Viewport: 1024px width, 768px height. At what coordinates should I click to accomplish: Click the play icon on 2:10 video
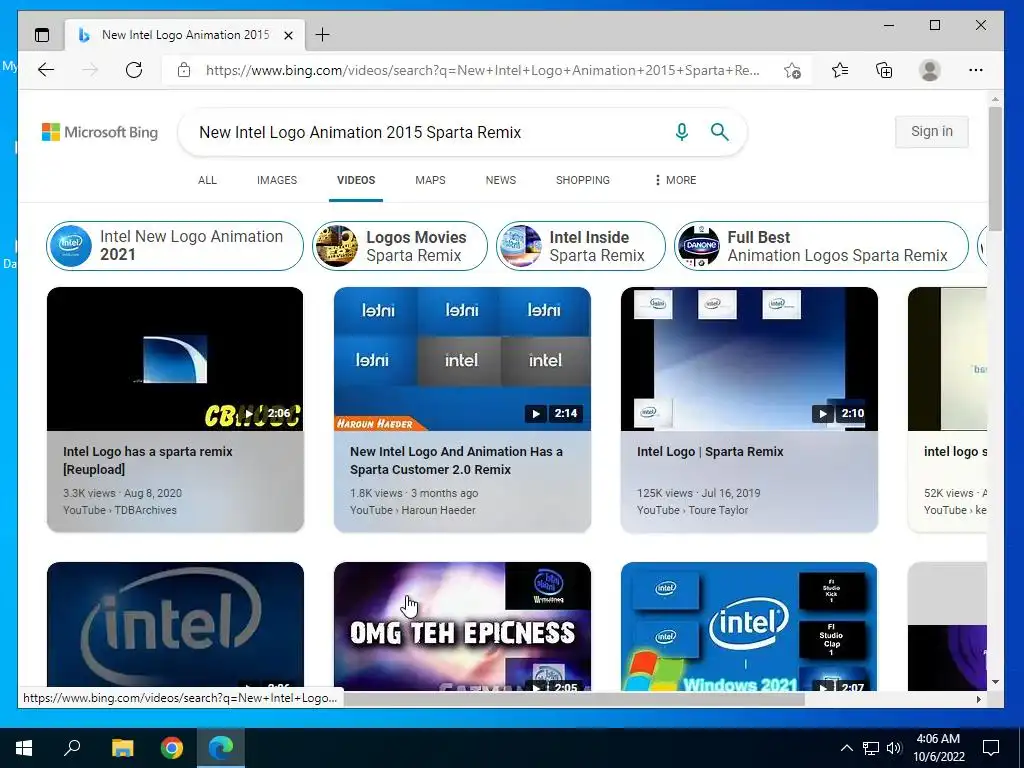(x=822, y=413)
